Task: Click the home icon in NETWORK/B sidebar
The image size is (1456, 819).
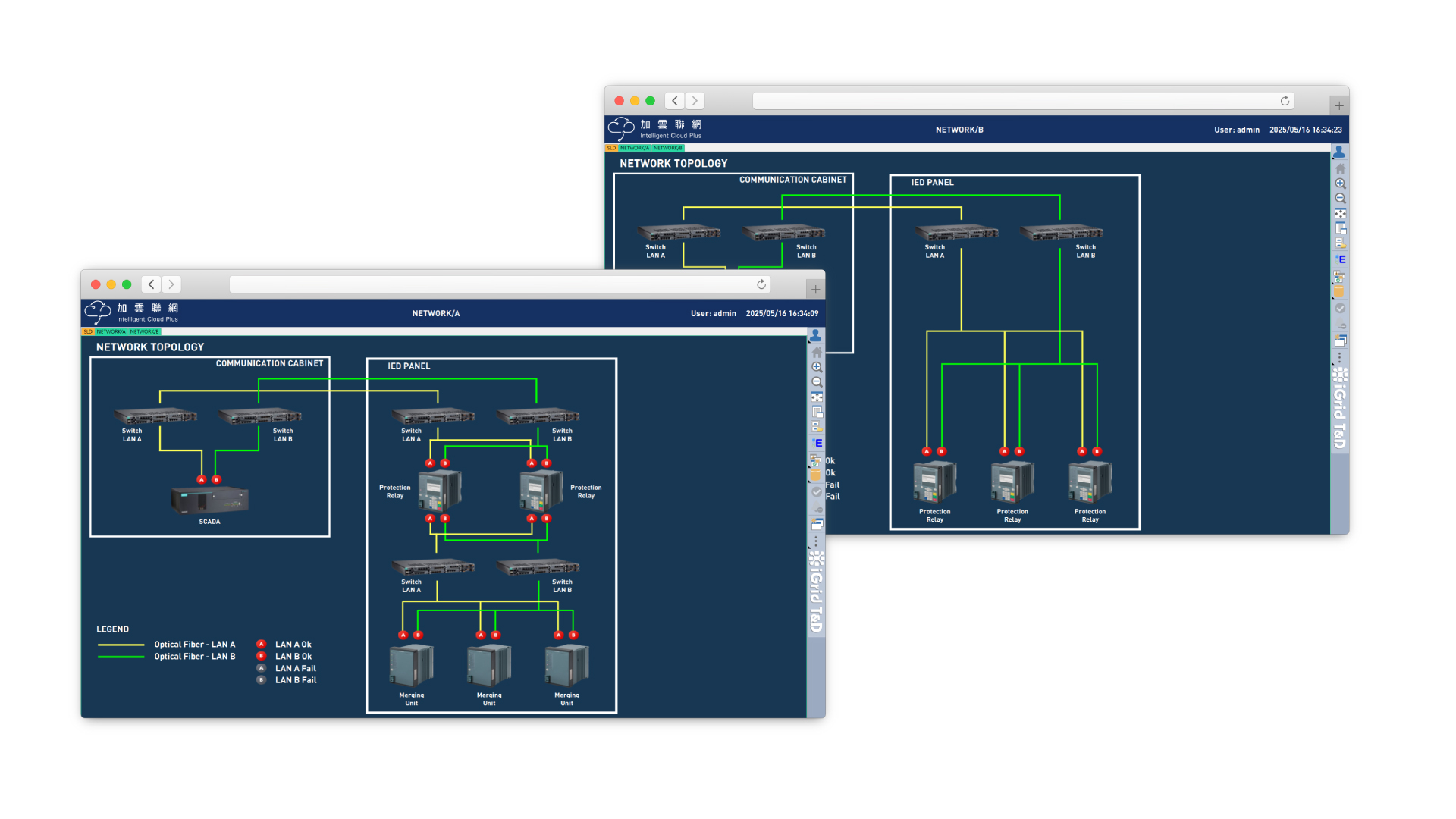Action: (x=1340, y=168)
